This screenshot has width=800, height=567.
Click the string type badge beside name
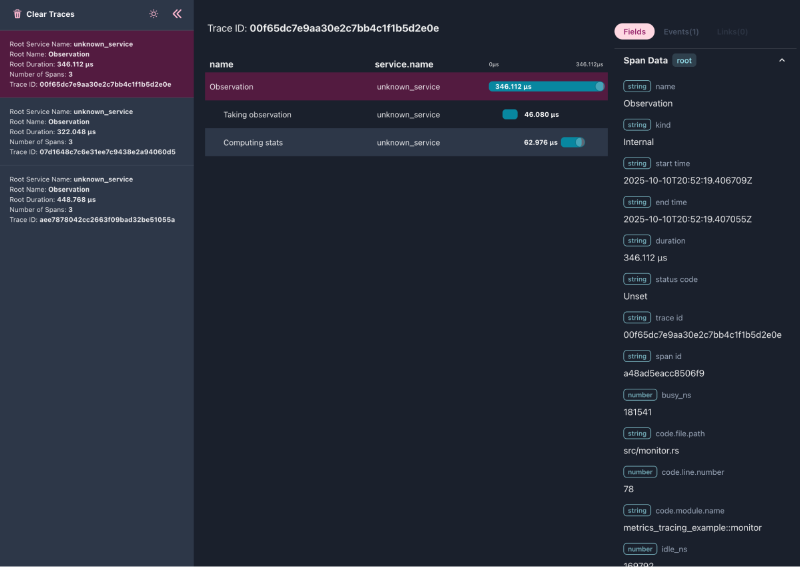point(637,87)
